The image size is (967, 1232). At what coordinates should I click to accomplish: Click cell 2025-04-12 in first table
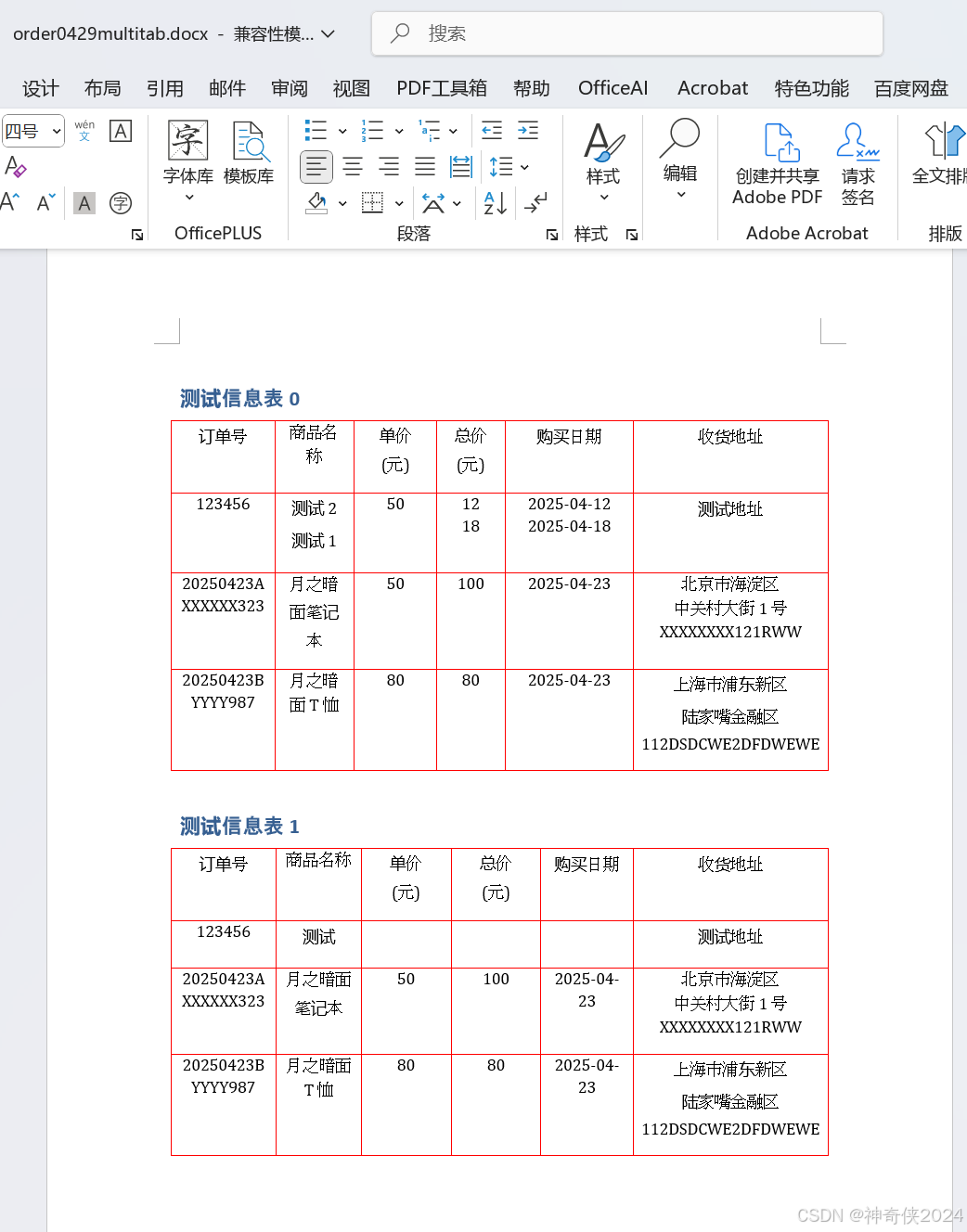tap(569, 504)
